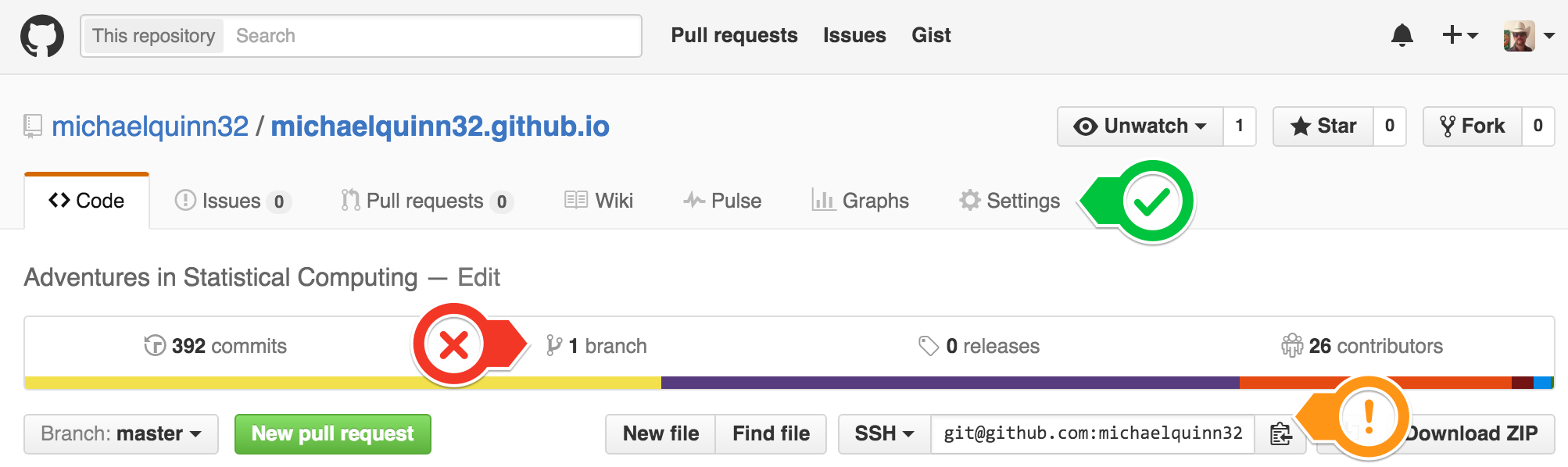Image resolution: width=1568 pixels, height=467 pixels.
Task: Copy clone URL with clipboard icon
Action: (1280, 433)
